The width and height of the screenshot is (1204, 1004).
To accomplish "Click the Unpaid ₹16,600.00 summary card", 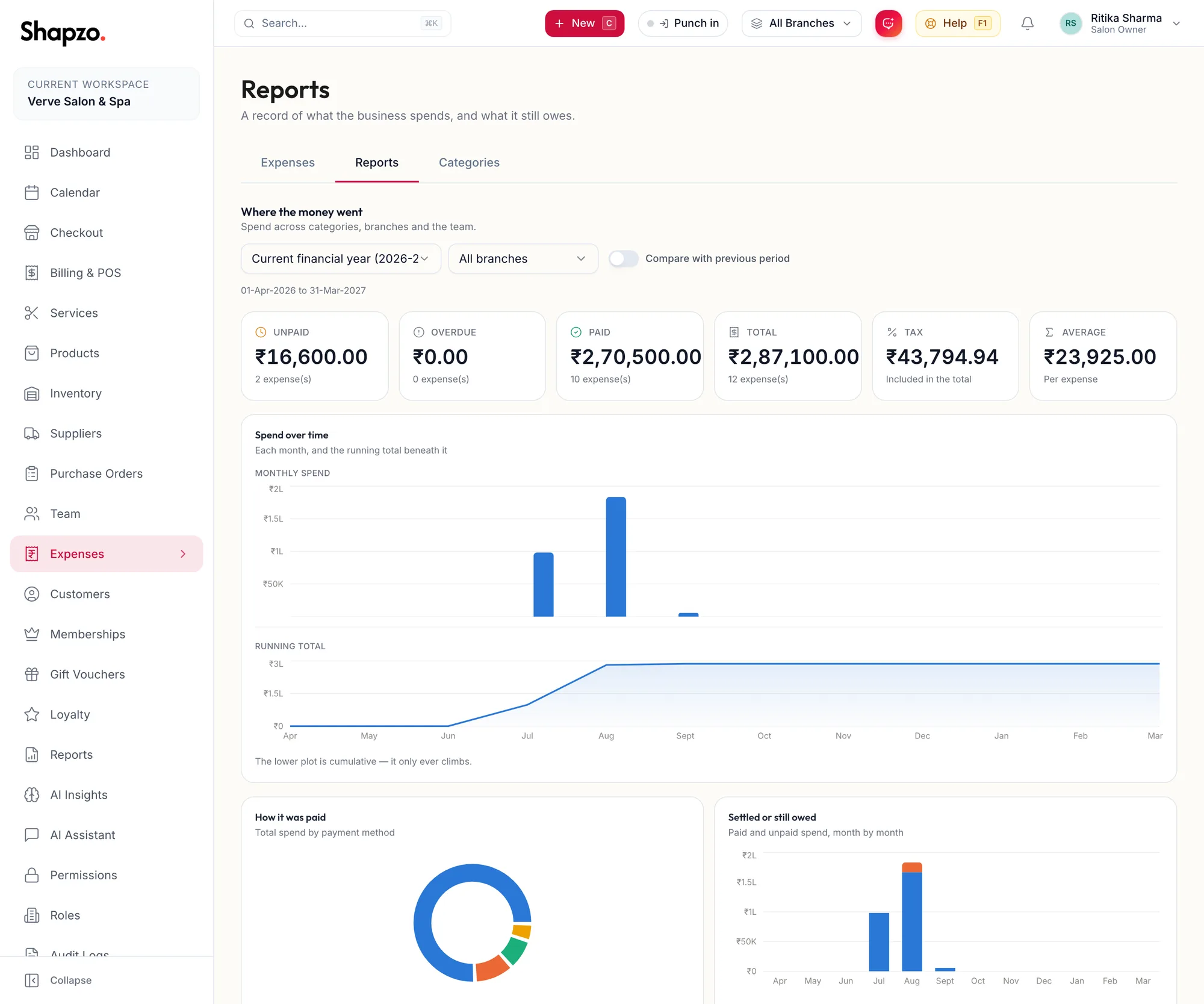I will 315,356.
